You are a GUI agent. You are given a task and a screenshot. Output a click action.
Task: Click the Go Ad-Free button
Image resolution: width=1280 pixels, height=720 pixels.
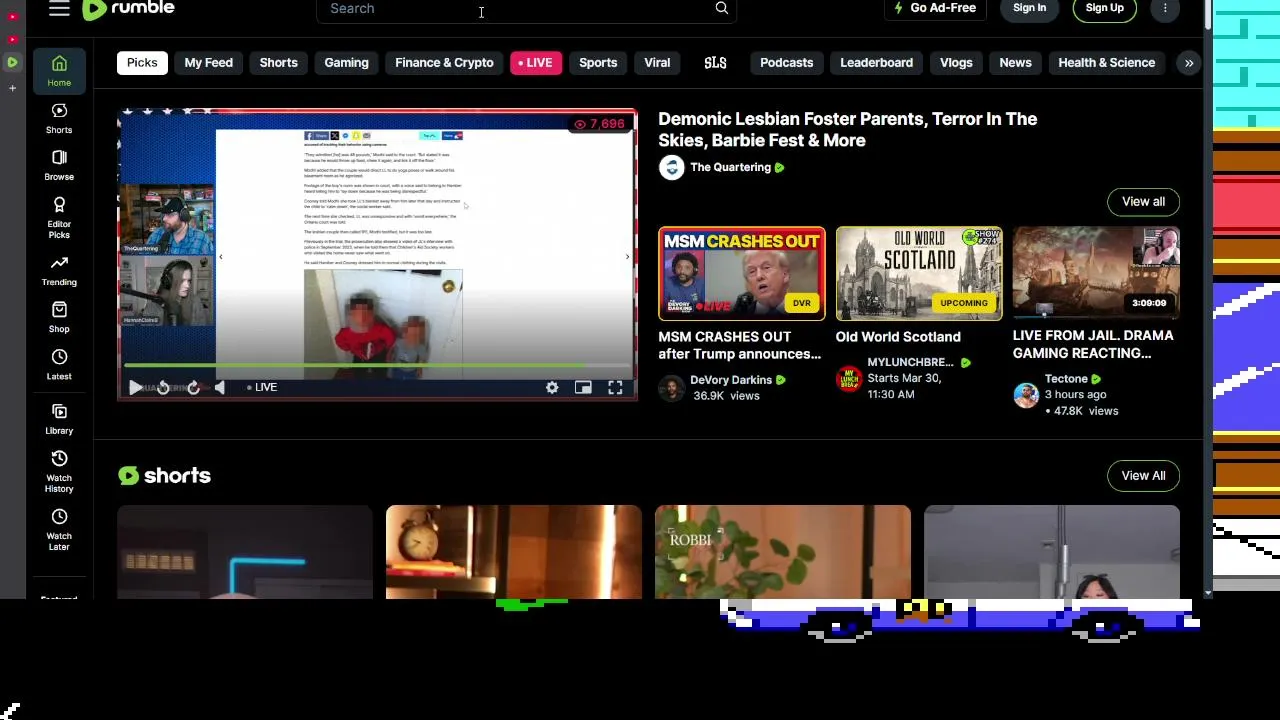(934, 8)
